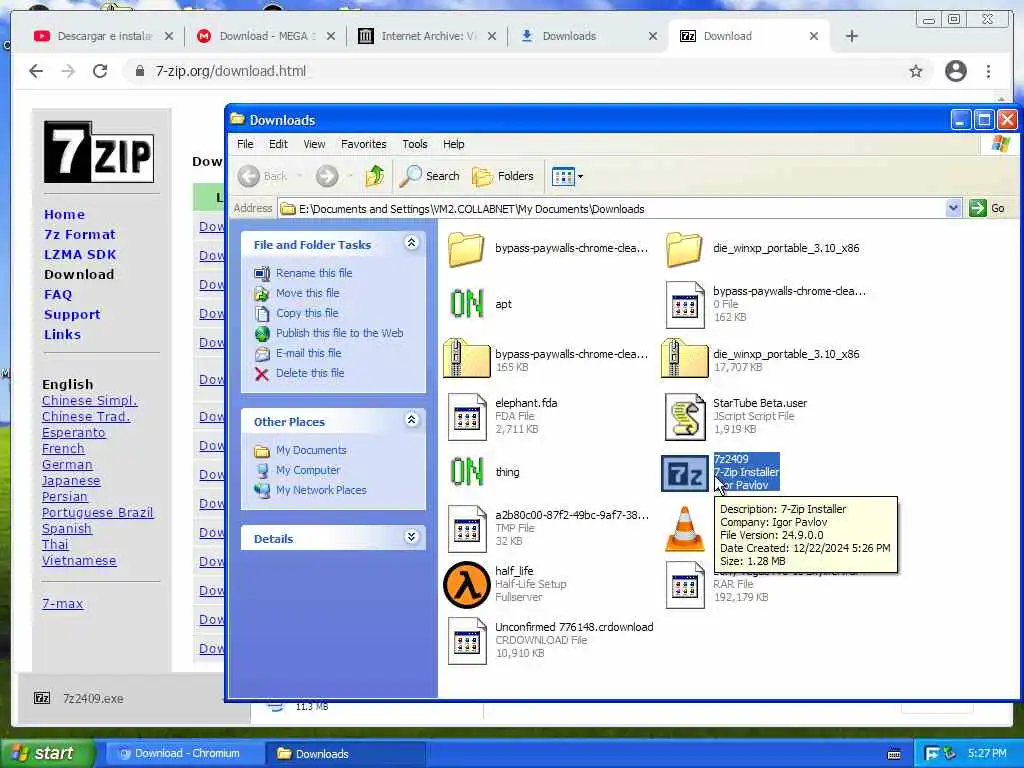Click the Explorer address path field
The width and height of the screenshot is (1024, 768).
[612, 208]
